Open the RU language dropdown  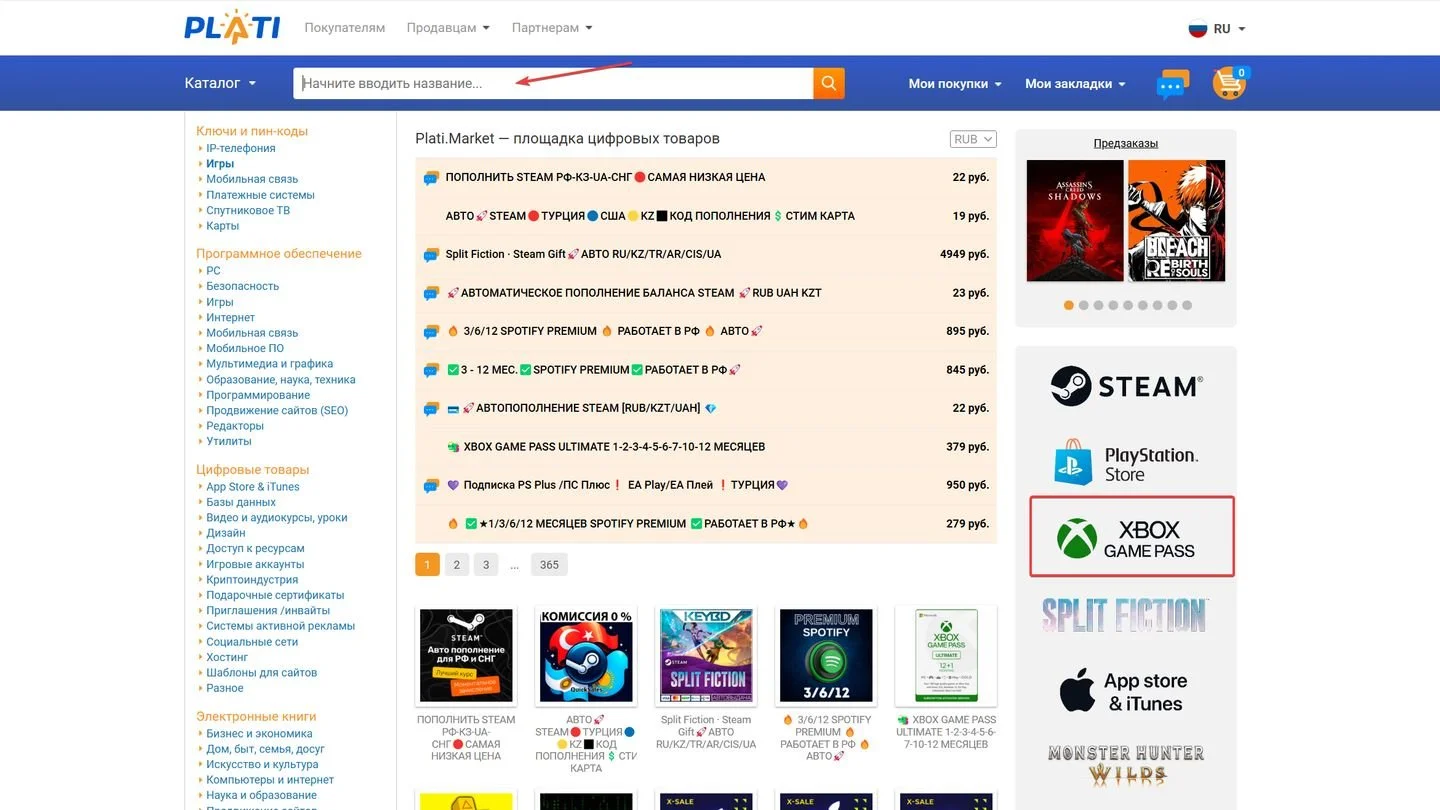pos(1229,29)
